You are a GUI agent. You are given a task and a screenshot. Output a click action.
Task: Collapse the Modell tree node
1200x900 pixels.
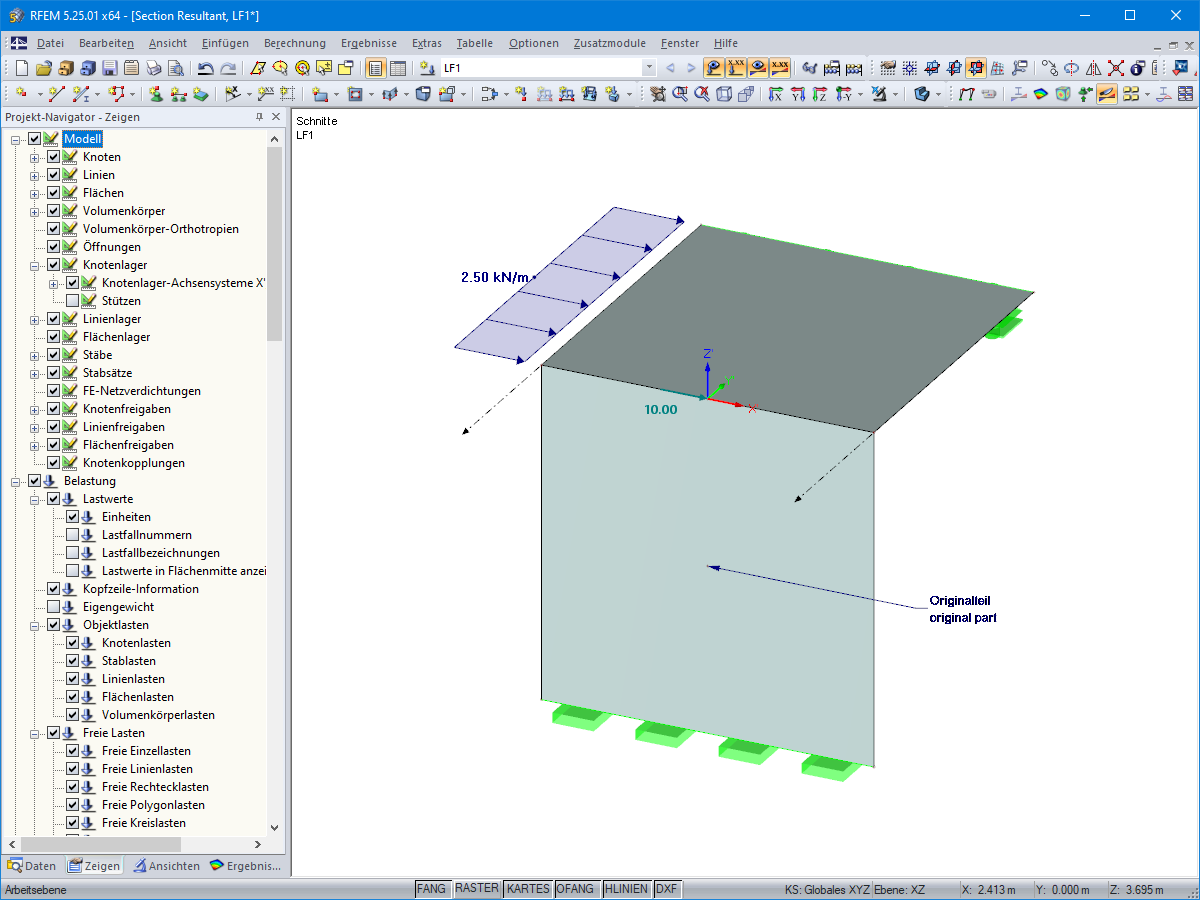click(x=16, y=139)
